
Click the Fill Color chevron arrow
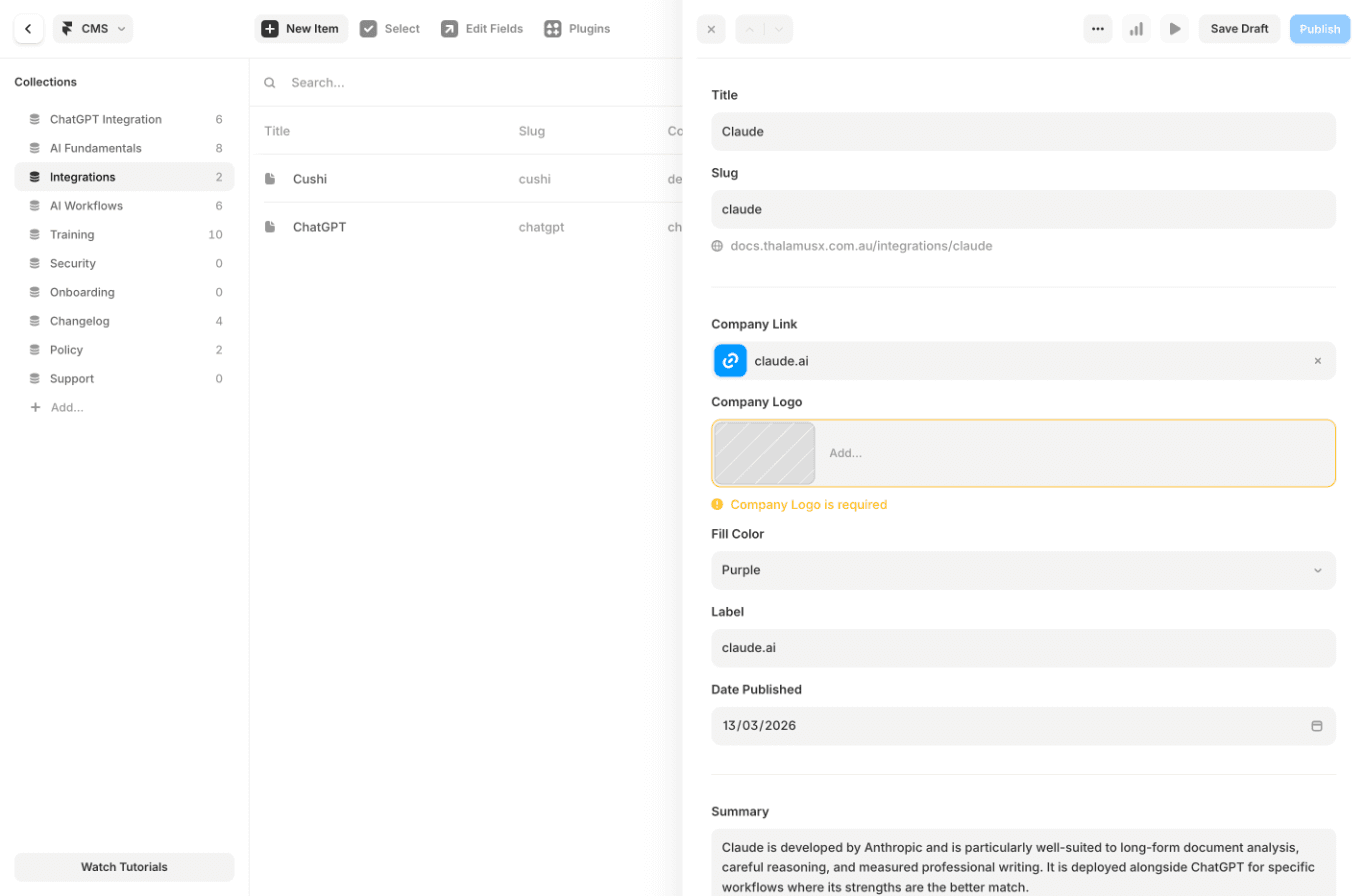pos(1317,570)
